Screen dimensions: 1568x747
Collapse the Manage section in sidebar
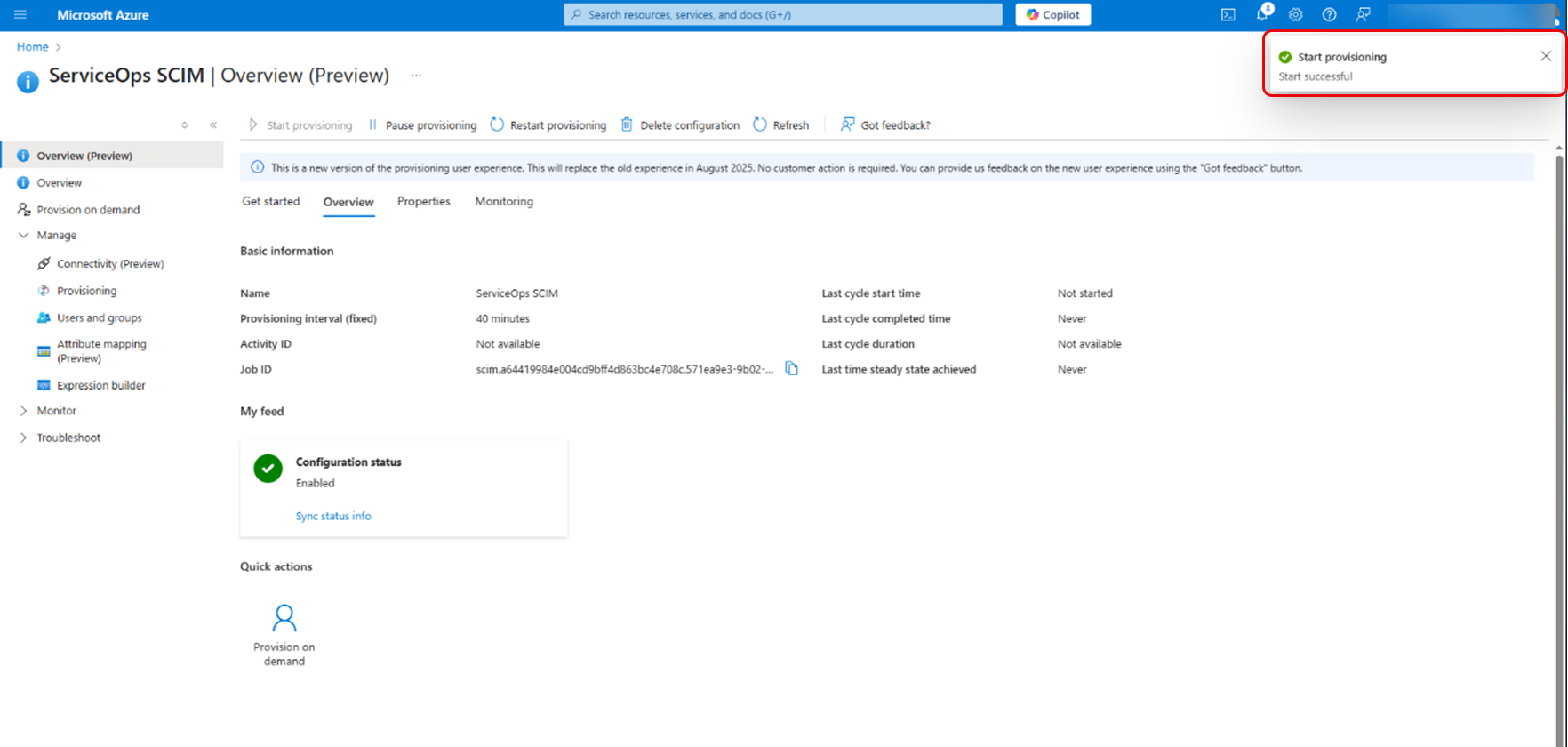point(24,236)
